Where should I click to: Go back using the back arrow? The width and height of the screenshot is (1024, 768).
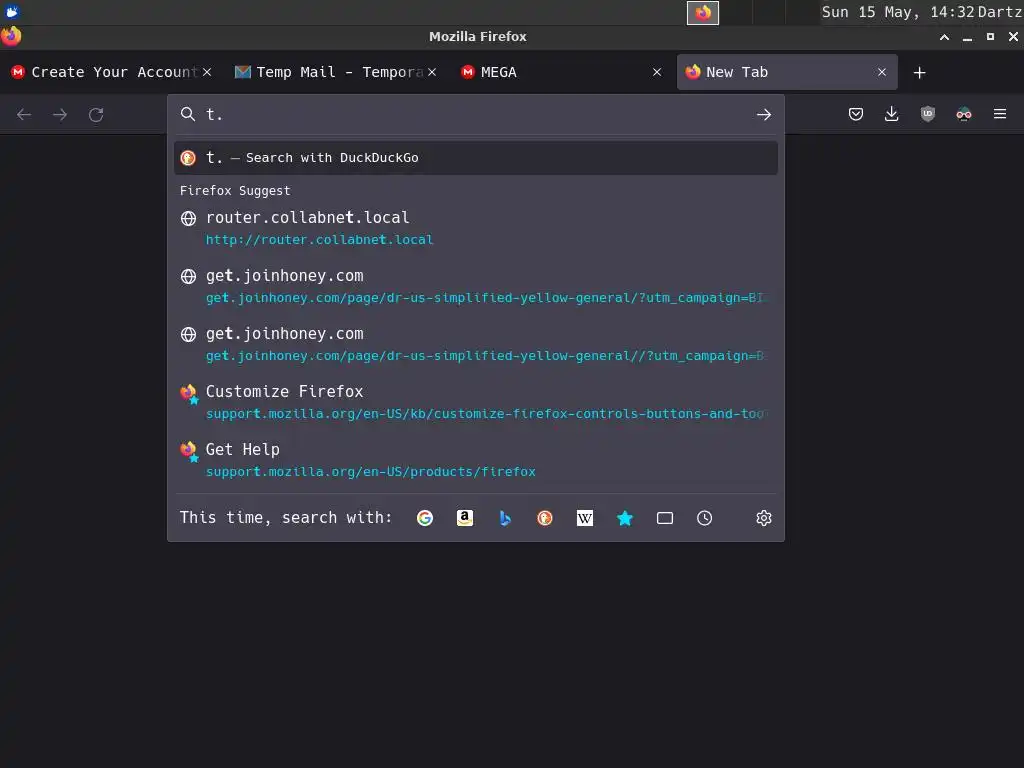[x=24, y=115]
